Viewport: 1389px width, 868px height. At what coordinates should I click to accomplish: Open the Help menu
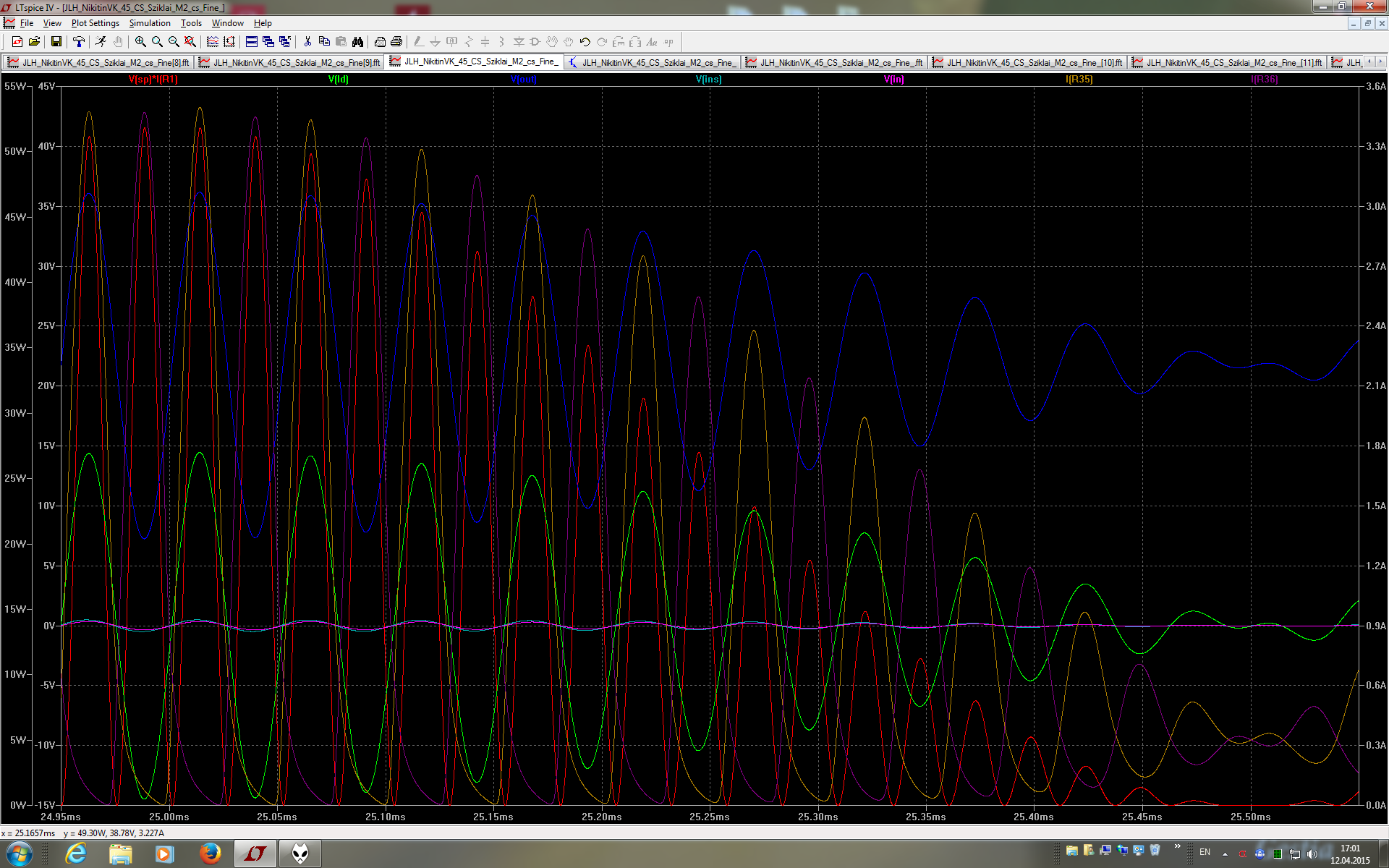point(263,23)
